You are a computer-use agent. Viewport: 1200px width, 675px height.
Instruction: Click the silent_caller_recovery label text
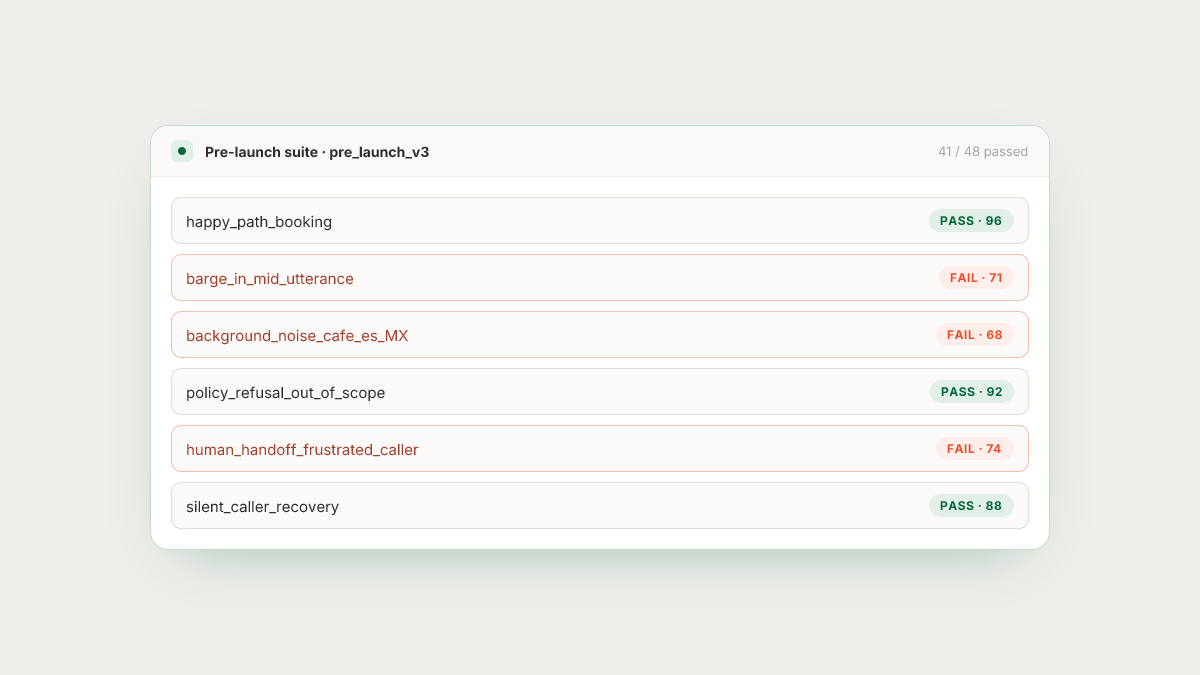pos(262,507)
